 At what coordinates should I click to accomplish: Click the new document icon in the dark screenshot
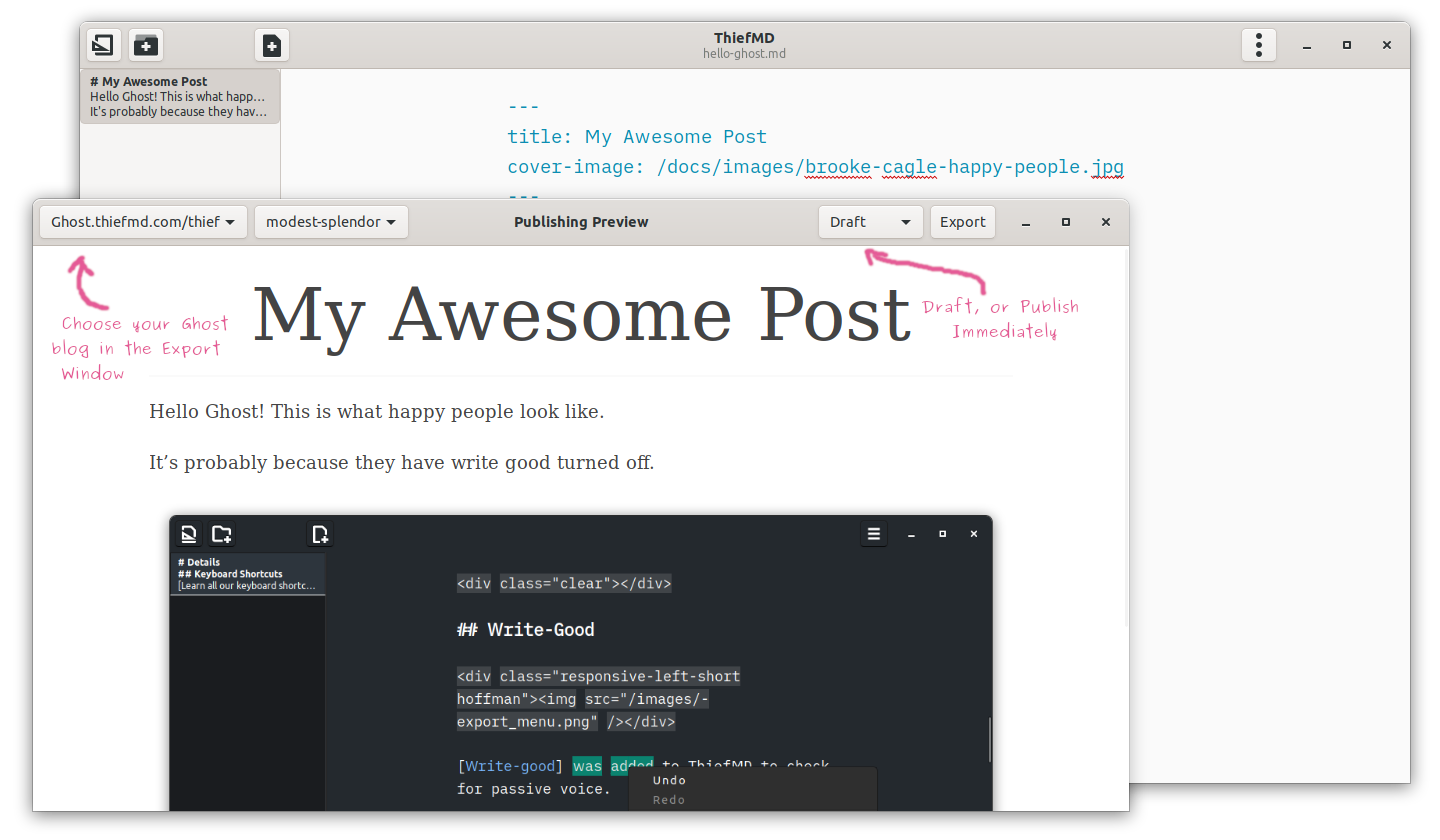click(x=320, y=534)
